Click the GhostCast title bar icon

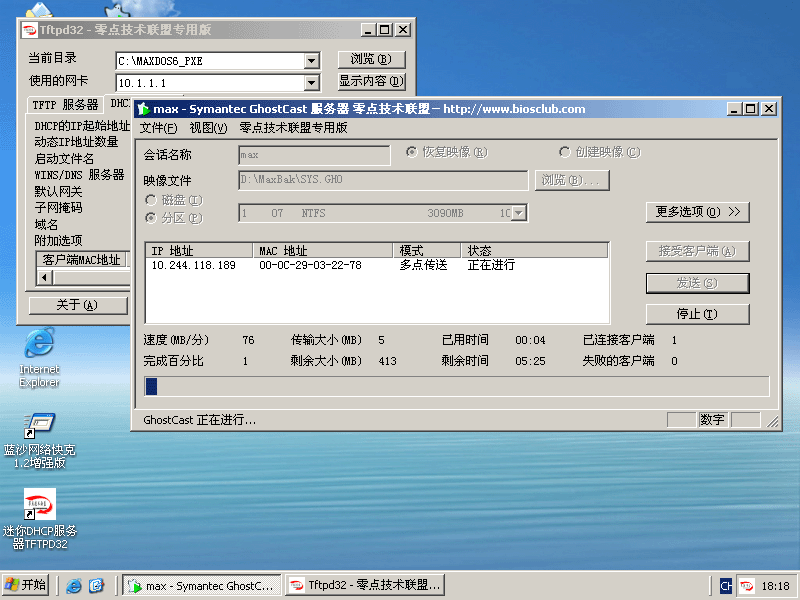coord(144,109)
